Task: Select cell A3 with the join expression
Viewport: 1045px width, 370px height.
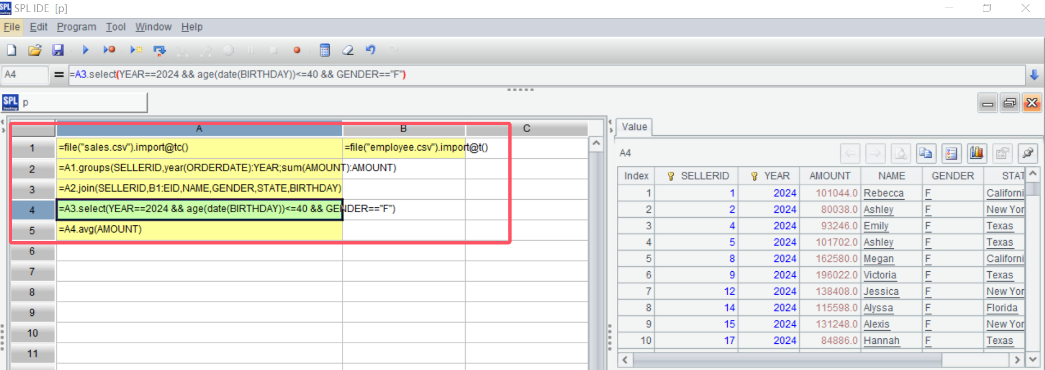Action: (x=199, y=189)
